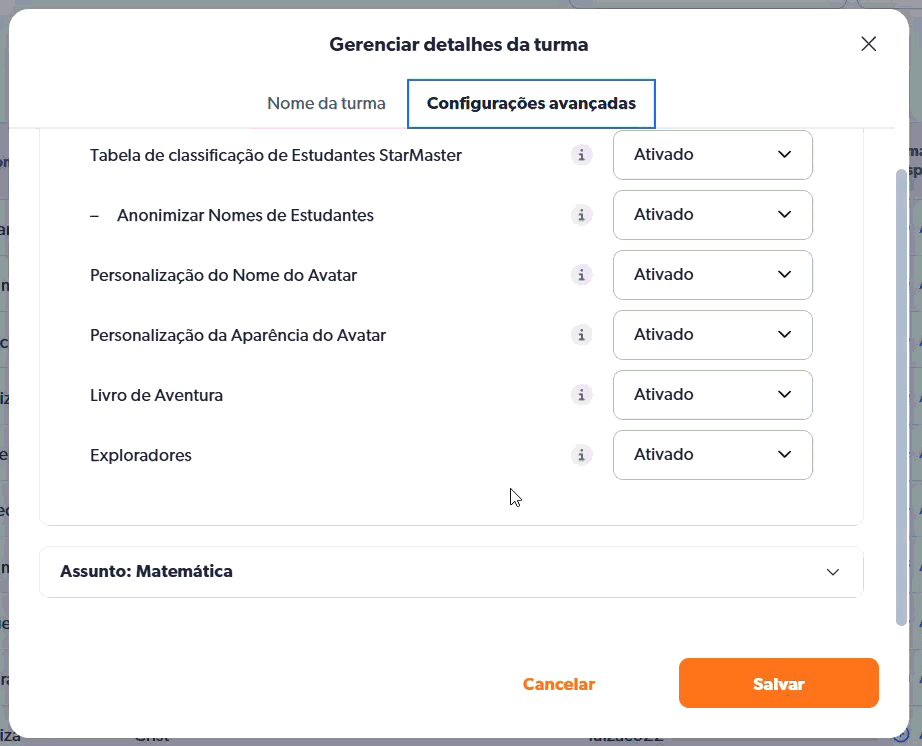
Task: Click info icon beside Anonimizar Nomes de Estudantes
Action: 581,215
